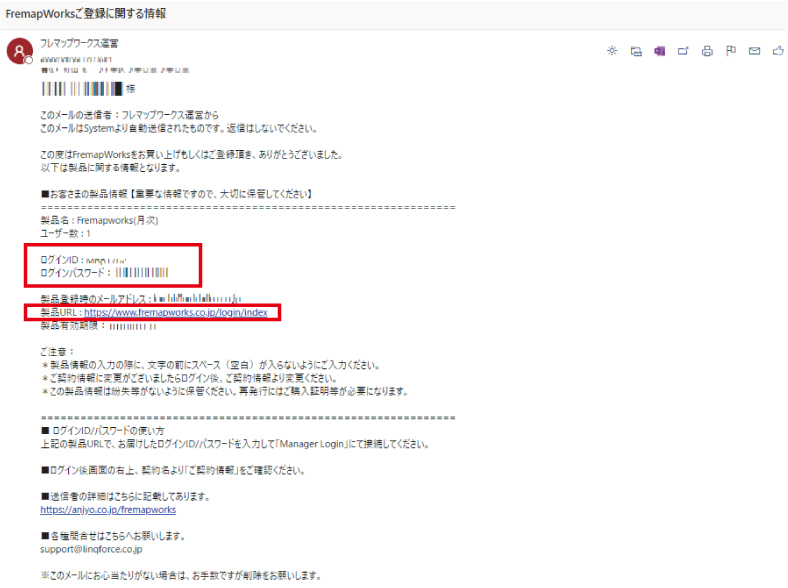Open sender name フレマップワークス運営 contact card
The height and width of the screenshot is (588, 788).
click(x=79, y=44)
